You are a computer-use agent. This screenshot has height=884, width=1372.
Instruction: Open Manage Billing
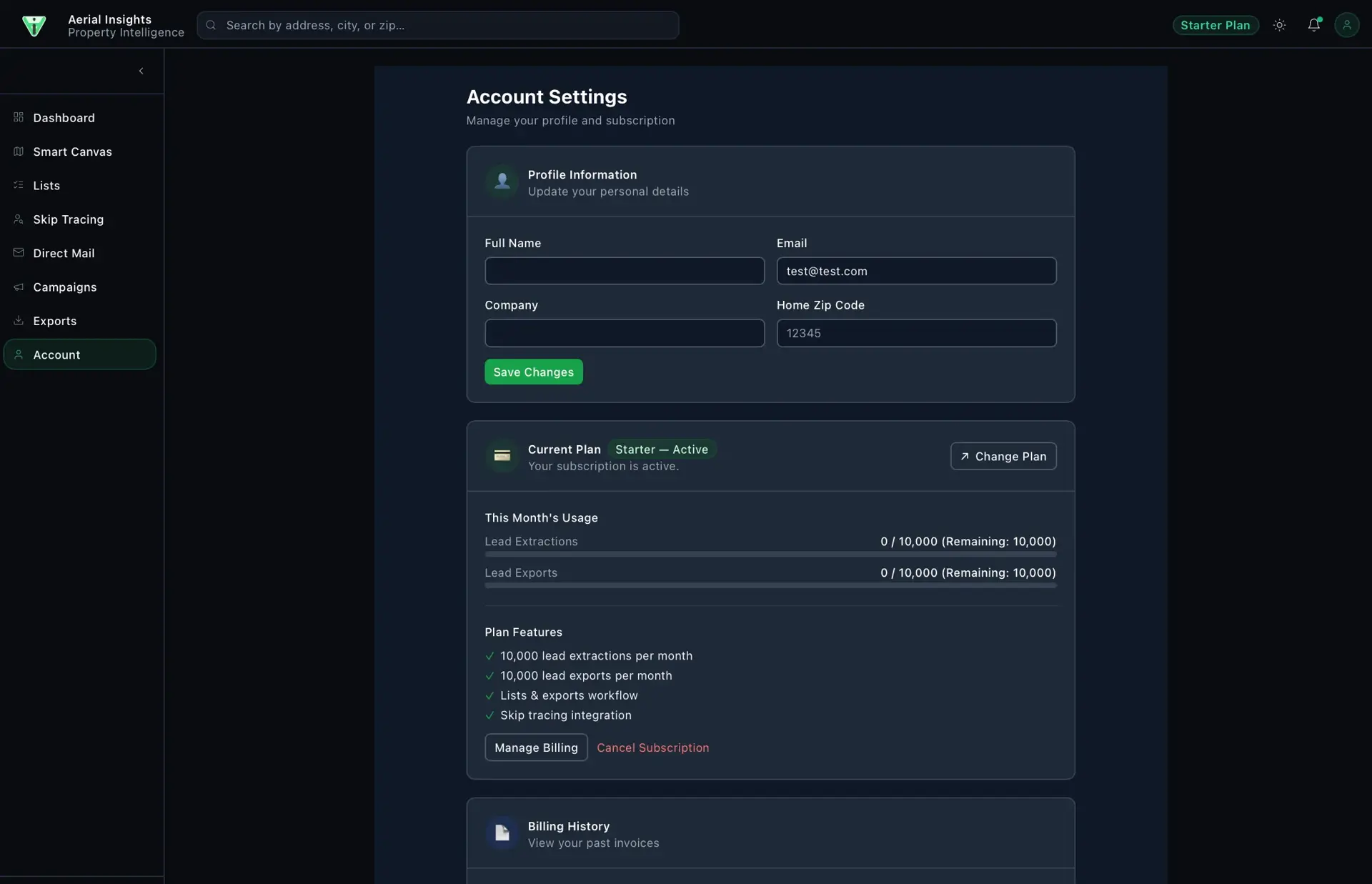tap(536, 748)
